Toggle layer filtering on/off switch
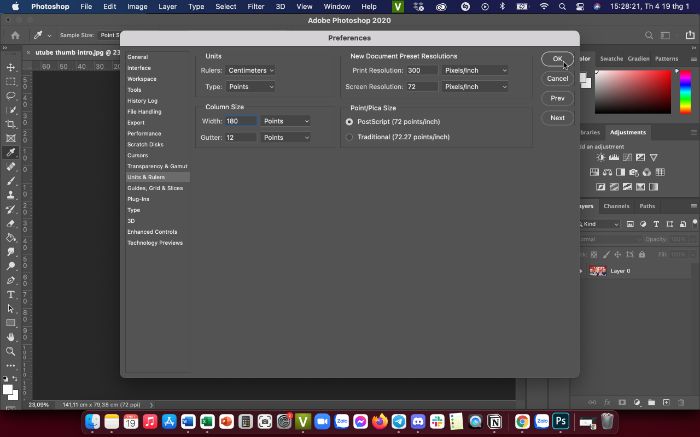Viewport: 700px width, 437px height. [695, 222]
